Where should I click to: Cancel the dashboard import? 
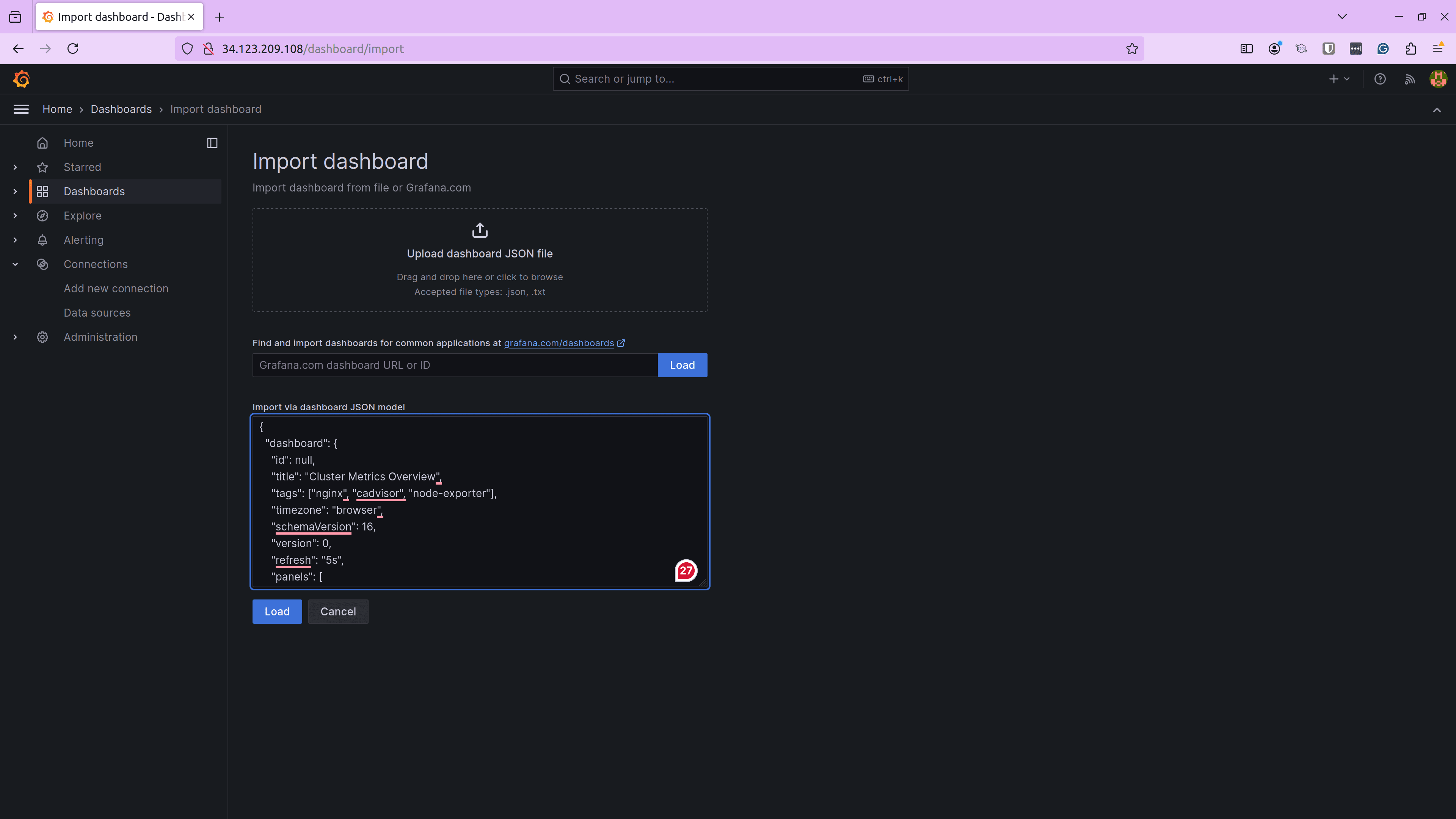click(338, 612)
